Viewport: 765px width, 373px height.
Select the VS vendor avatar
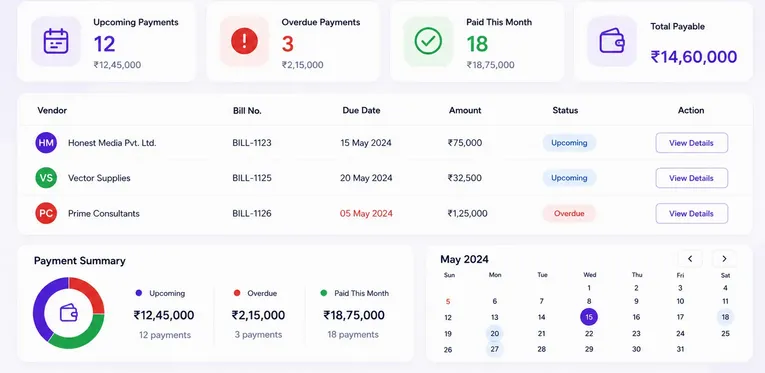46,178
